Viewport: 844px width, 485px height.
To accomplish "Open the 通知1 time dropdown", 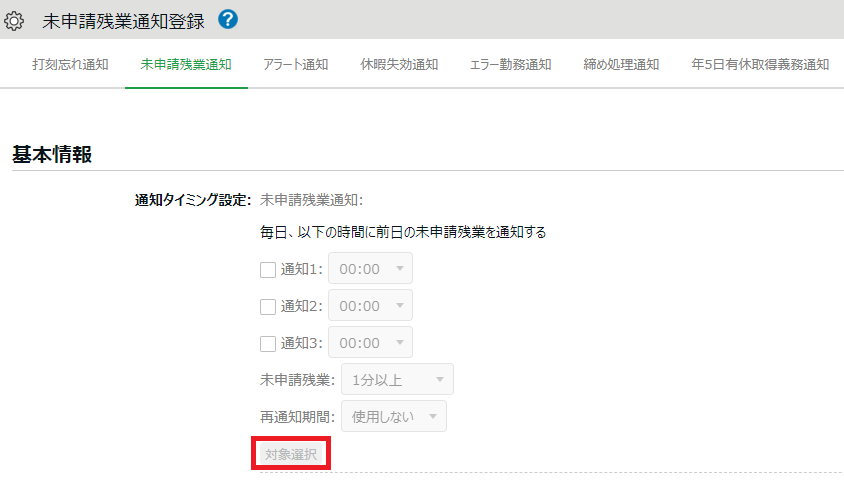I will click(x=370, y=269).
